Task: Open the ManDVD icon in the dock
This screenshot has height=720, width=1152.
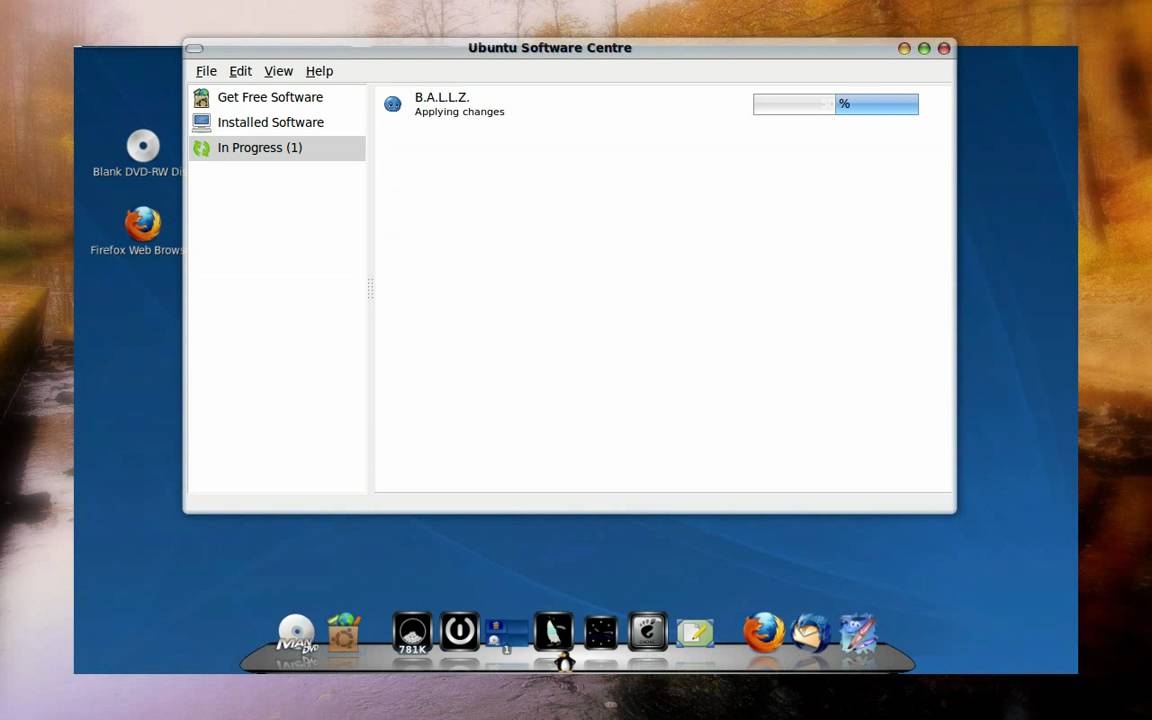Action: click(x=296, y=633)
